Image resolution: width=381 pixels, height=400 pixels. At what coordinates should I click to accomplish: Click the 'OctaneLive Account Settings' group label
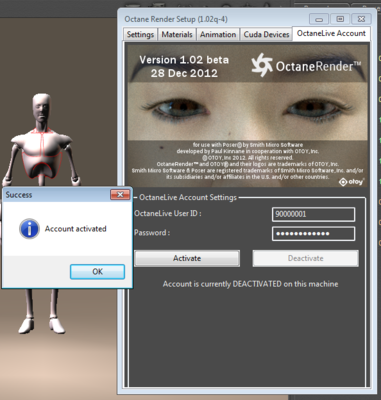click(188, 197)
